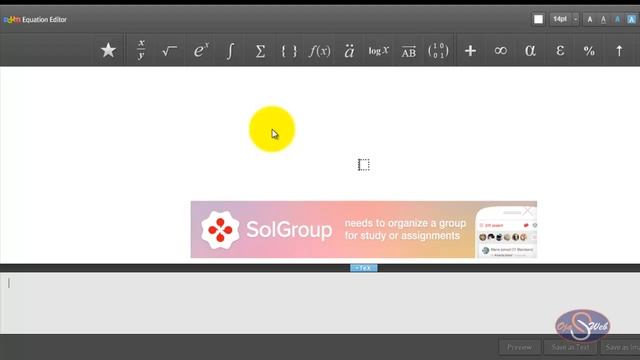The image size is (640, 360).
Task: Open the Greek alpha letters palette
Action: [530, 51]
